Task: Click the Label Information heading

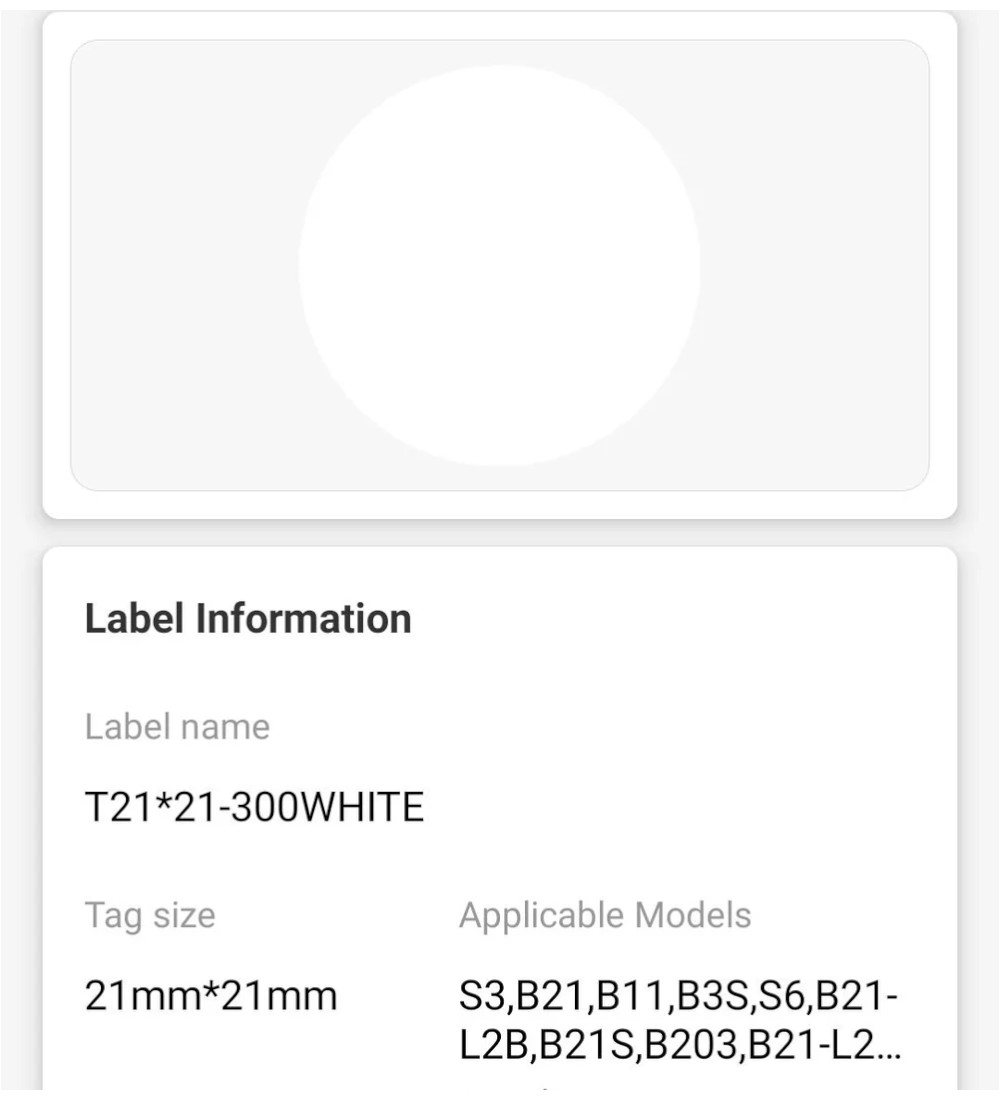Action: pyautogui.click(x=248, y=619)
